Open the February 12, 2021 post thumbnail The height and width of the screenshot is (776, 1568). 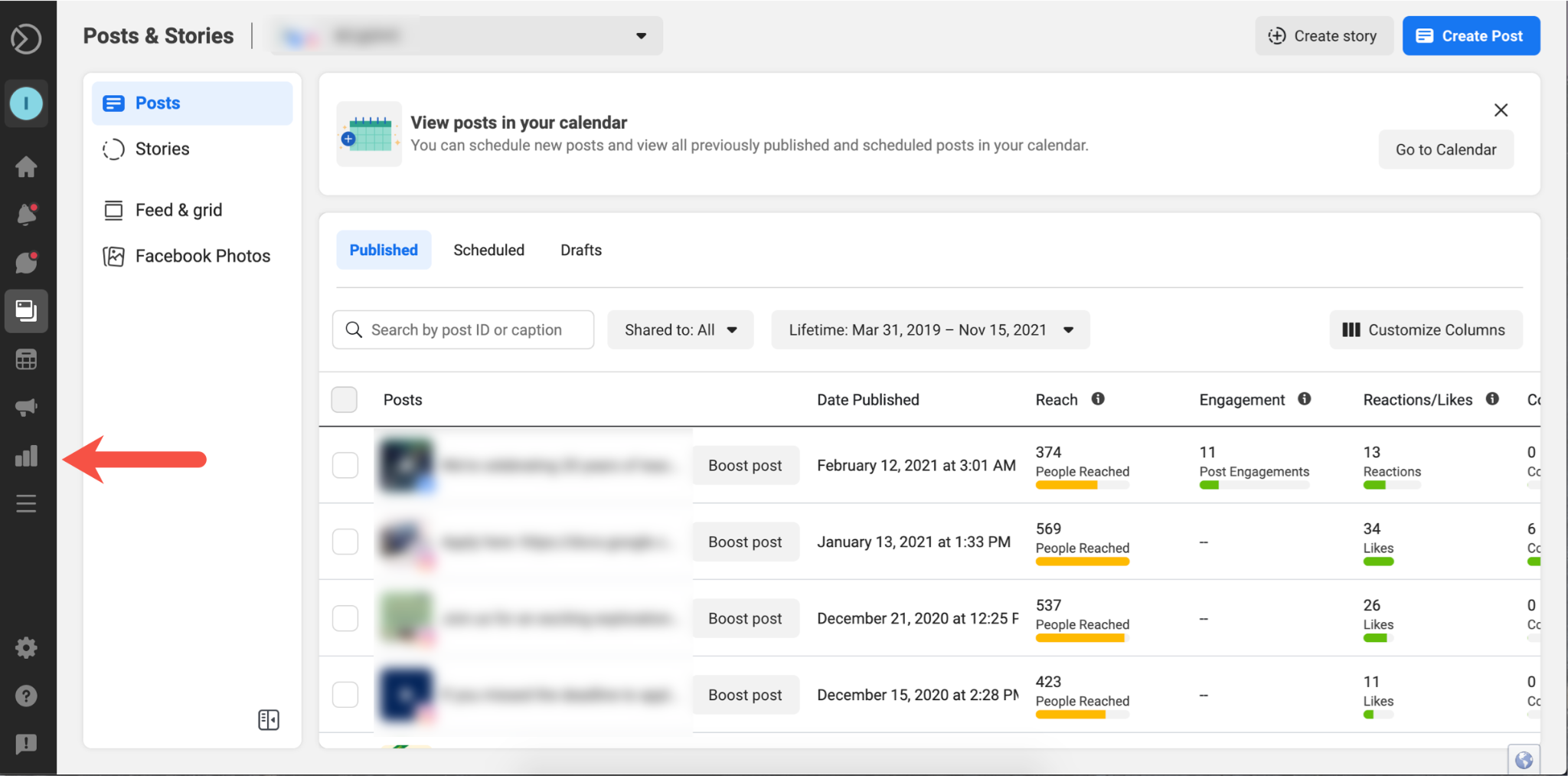click(407, 465)
